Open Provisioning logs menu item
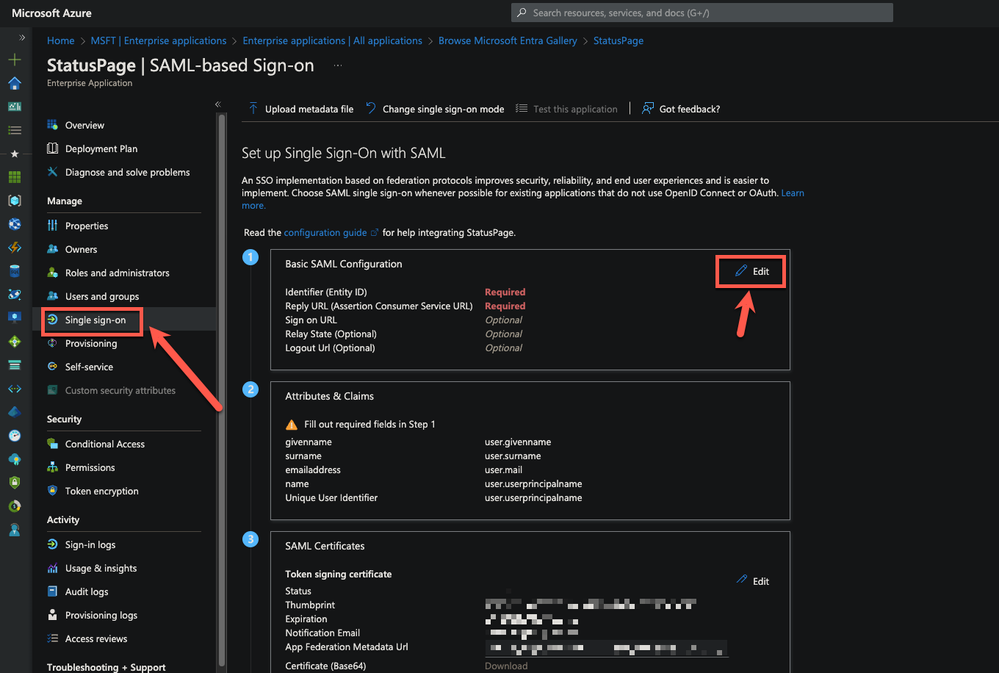 click(101, 615)
